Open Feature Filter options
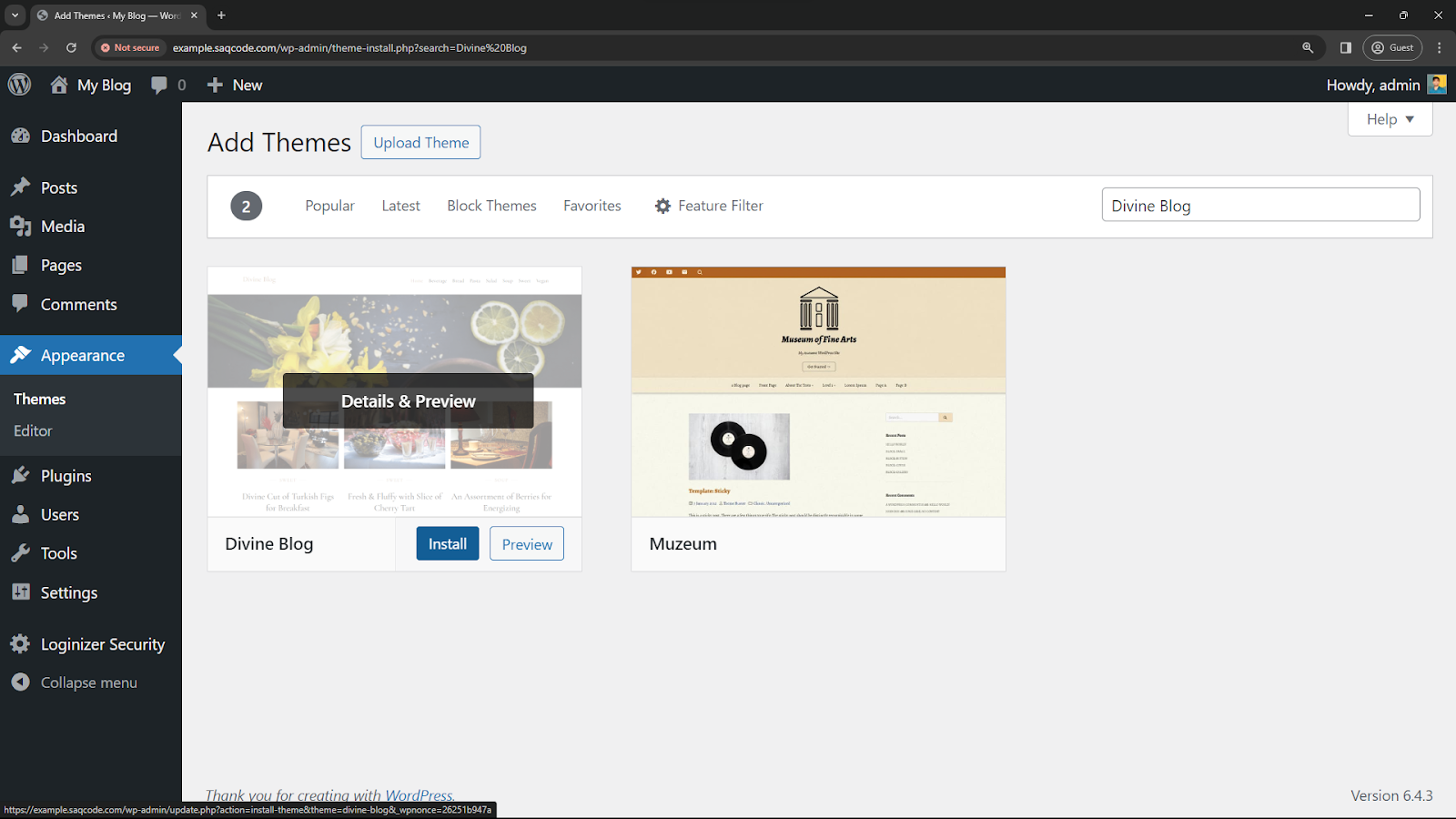The width and height of the screenshot is (1456, 819). click(x=709, y=206)
